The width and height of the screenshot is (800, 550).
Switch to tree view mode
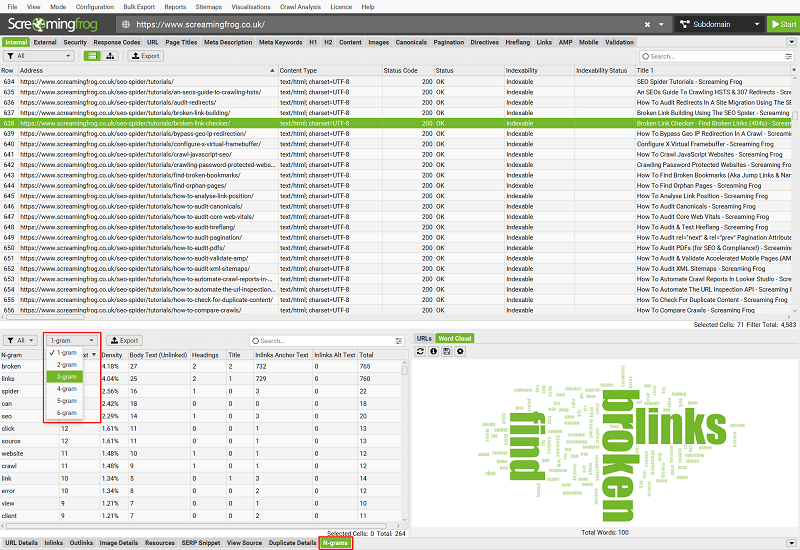pos(110,56)
